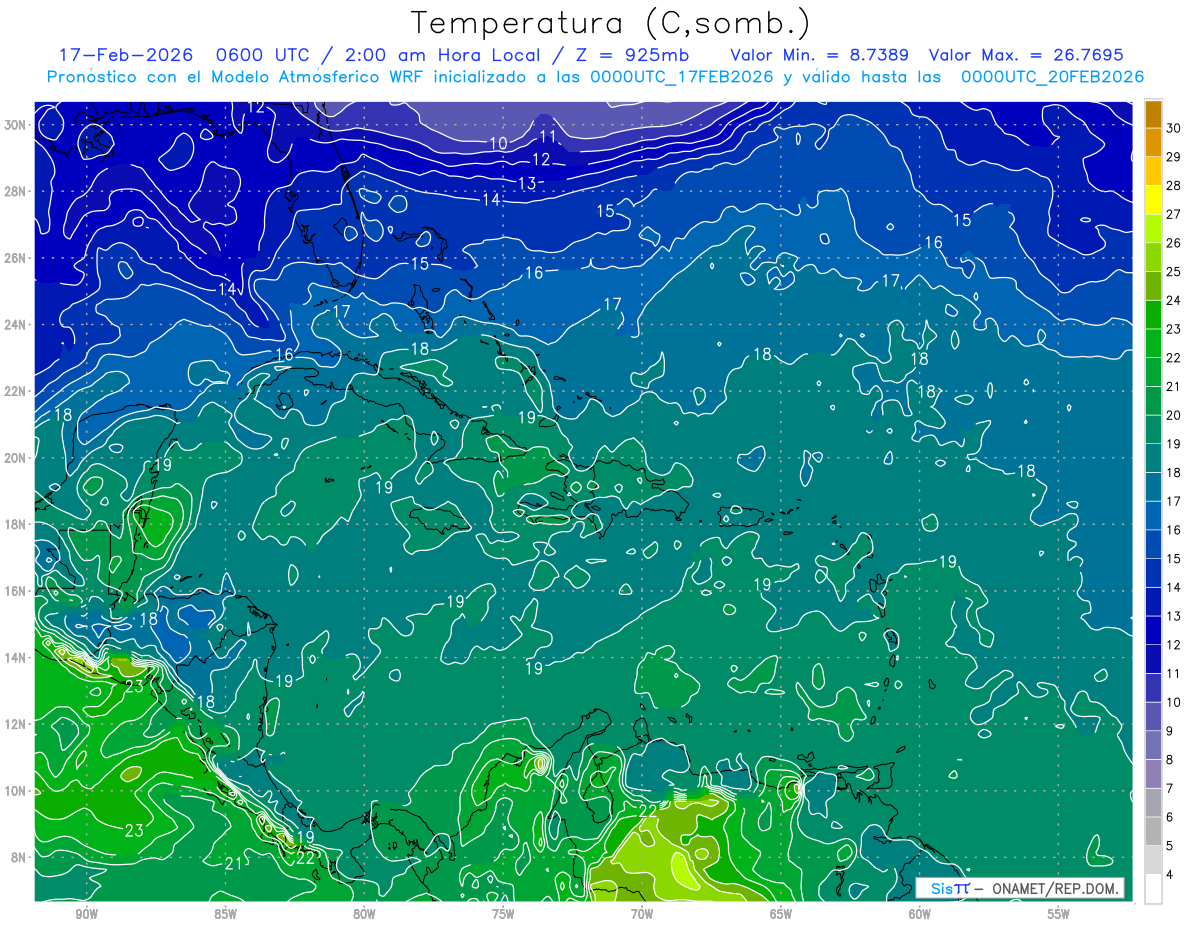Click the "Valor Min. = 8.7389" value
1200x927 pixels.
pyautogui.click(x=819, y=55)
